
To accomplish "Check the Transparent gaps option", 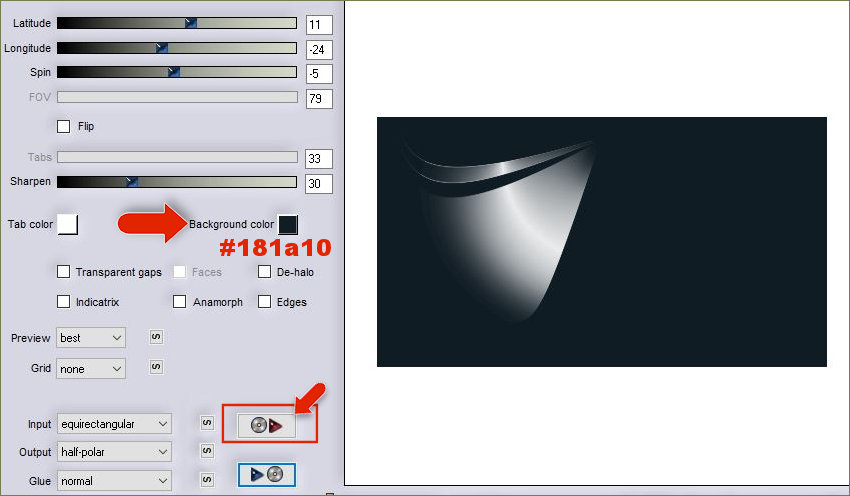I will (x=64, y=272).
